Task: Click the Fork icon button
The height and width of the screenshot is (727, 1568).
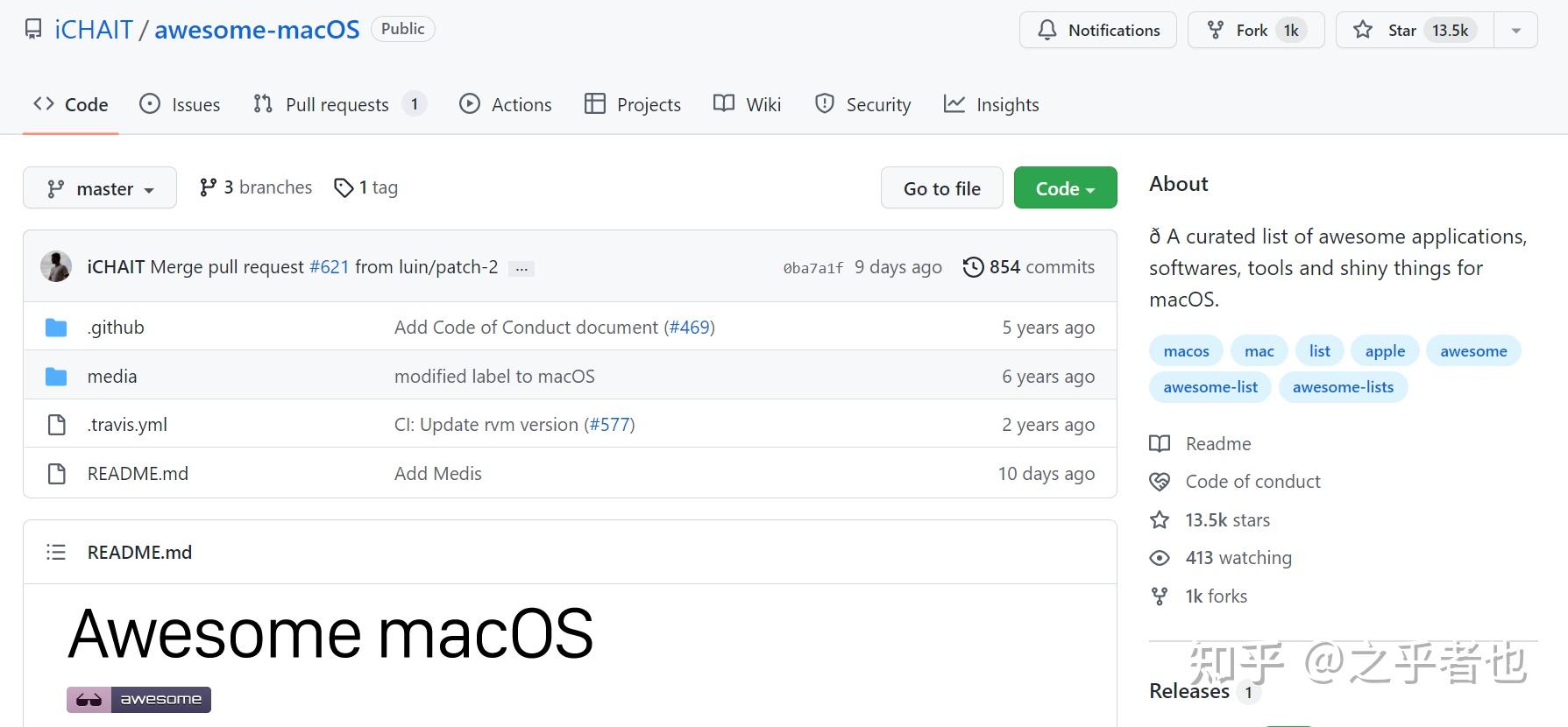Action: click(x=1216, y=30)
